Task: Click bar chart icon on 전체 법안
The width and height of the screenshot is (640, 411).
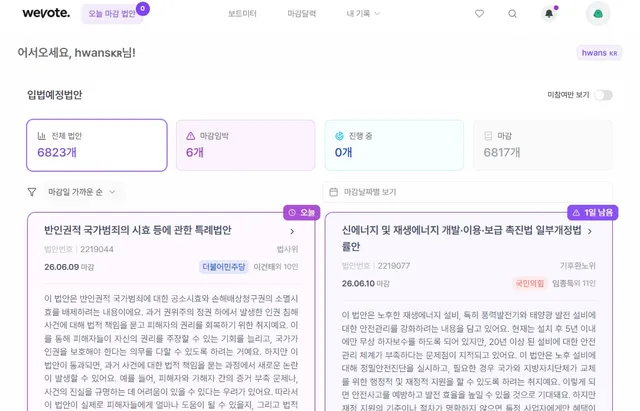Action: 42,136
